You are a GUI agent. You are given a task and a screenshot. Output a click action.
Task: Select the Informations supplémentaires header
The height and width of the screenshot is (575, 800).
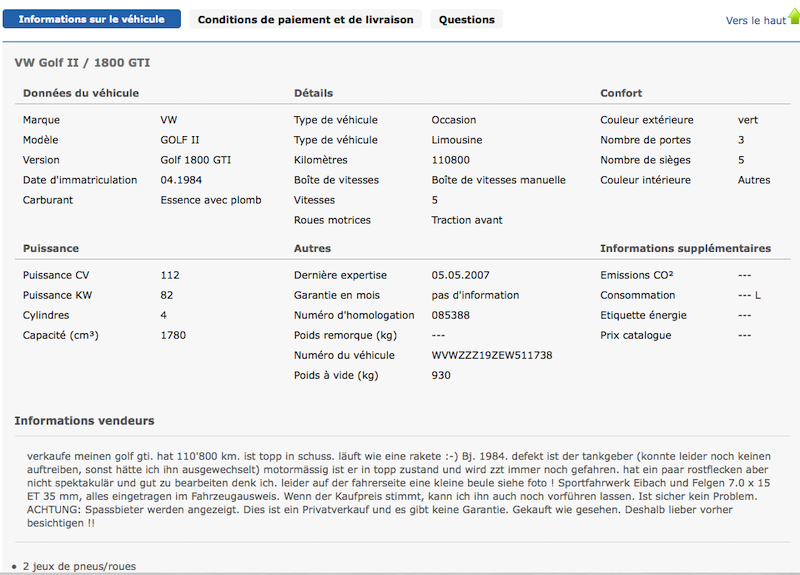point(685,248)
